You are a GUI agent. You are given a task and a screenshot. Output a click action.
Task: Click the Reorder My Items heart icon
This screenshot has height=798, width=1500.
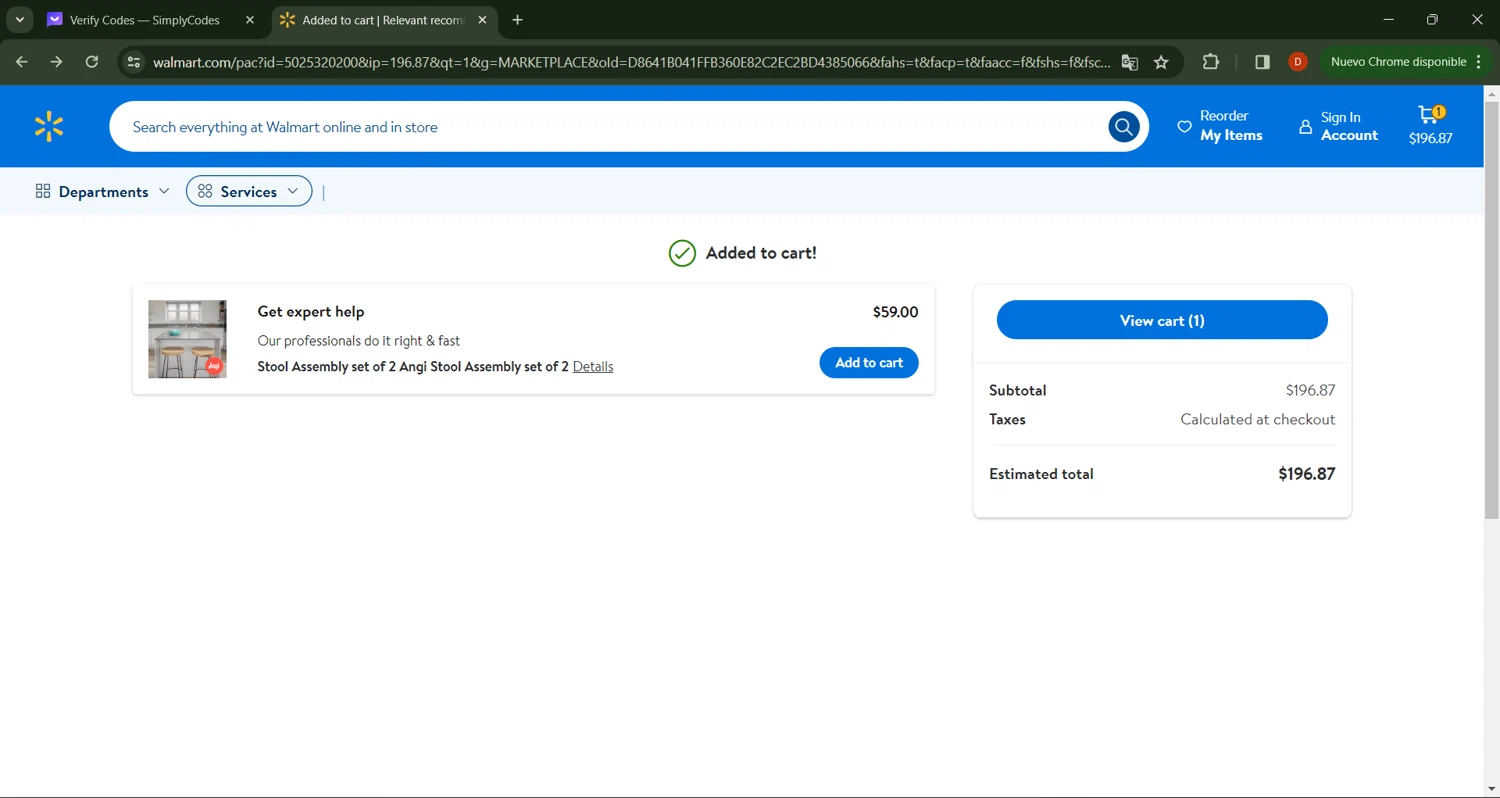pos(1184,127)
